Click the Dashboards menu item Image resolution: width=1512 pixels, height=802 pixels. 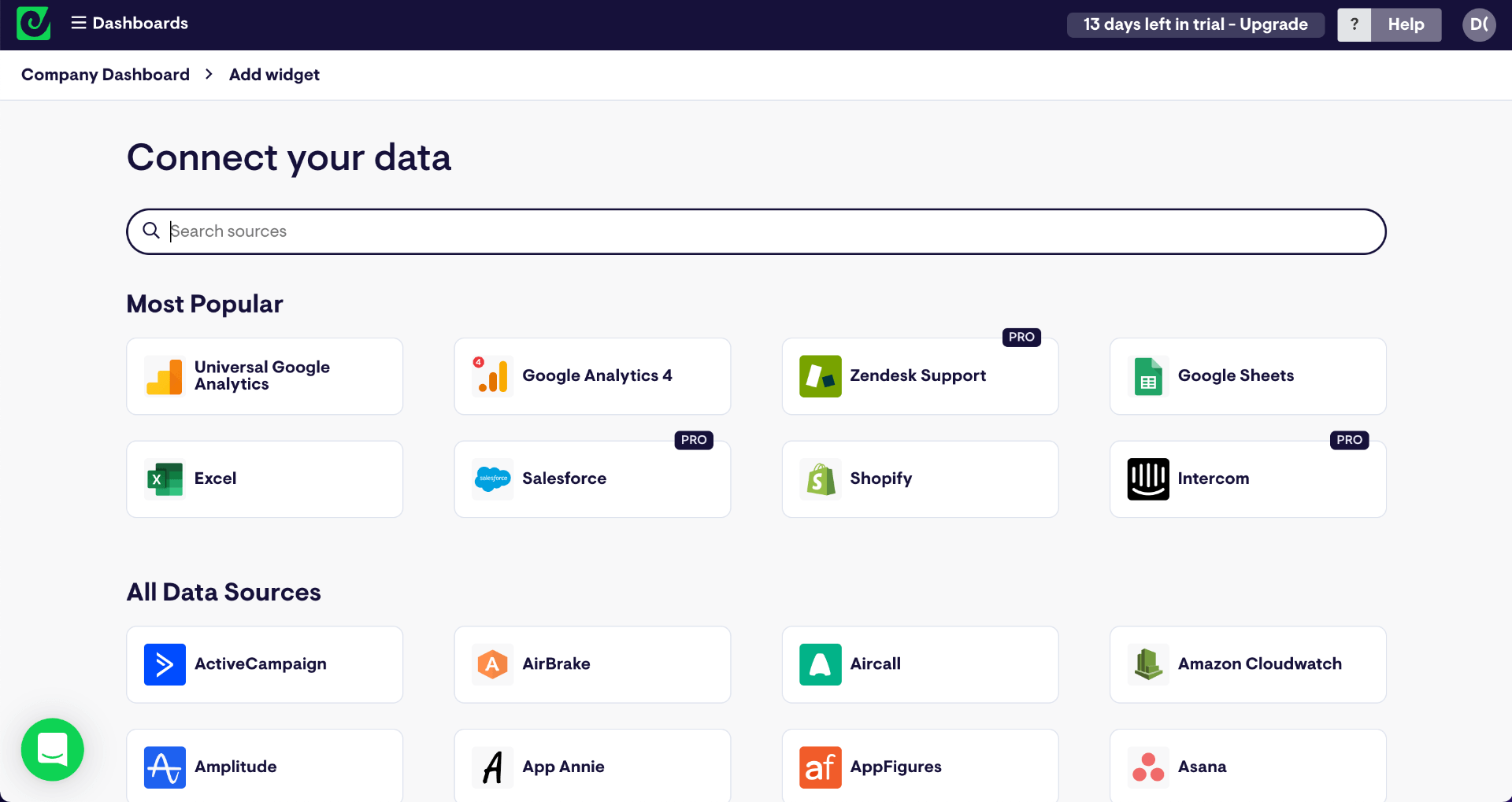coord(140,23)
